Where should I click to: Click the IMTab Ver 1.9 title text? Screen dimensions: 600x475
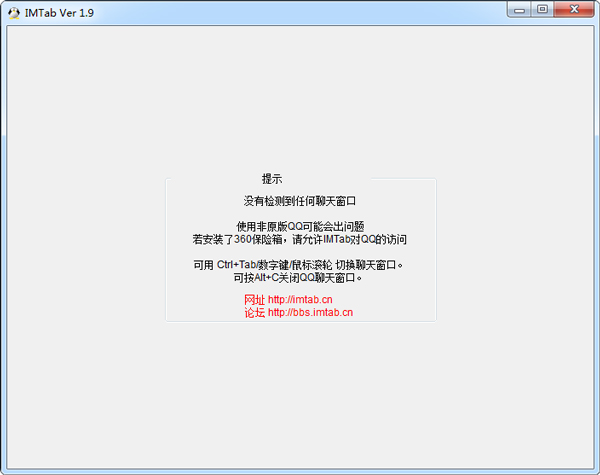click(59, 13)
